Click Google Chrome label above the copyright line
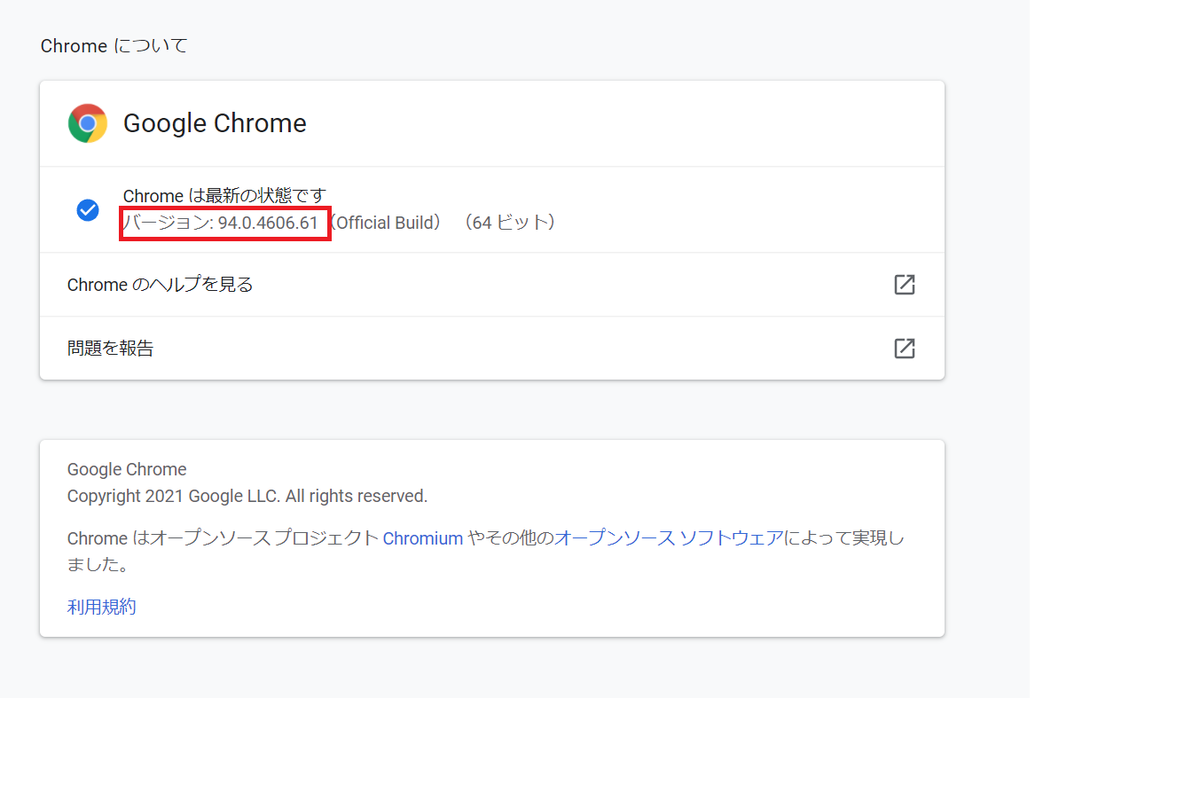1200x800 pixels. point(127,469)
